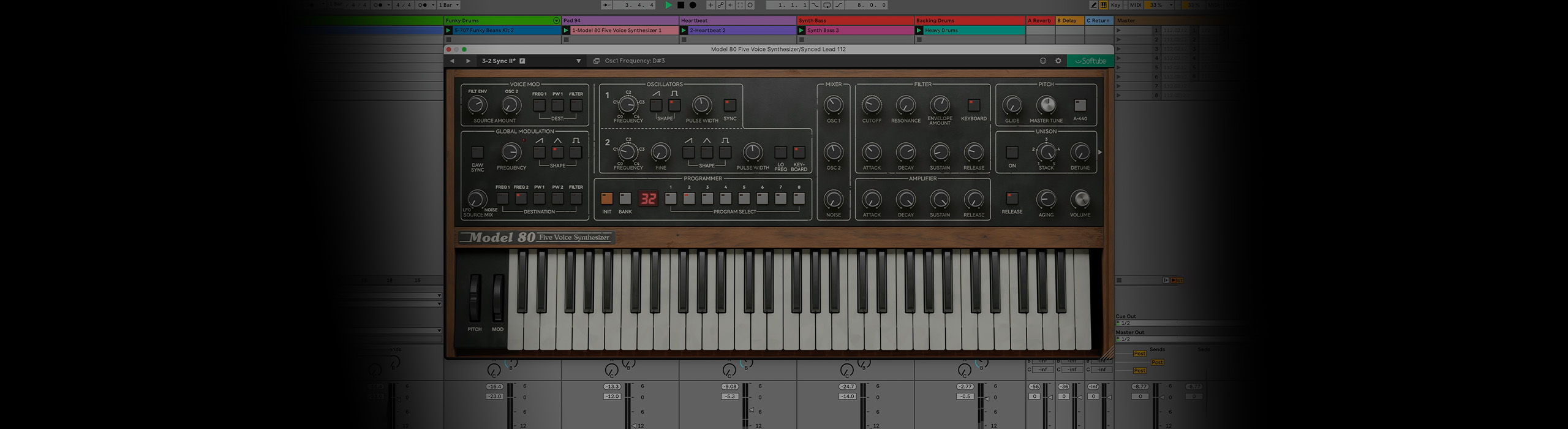
Task: Click the Softube logo button
Action: click(x=1090, y=61)
